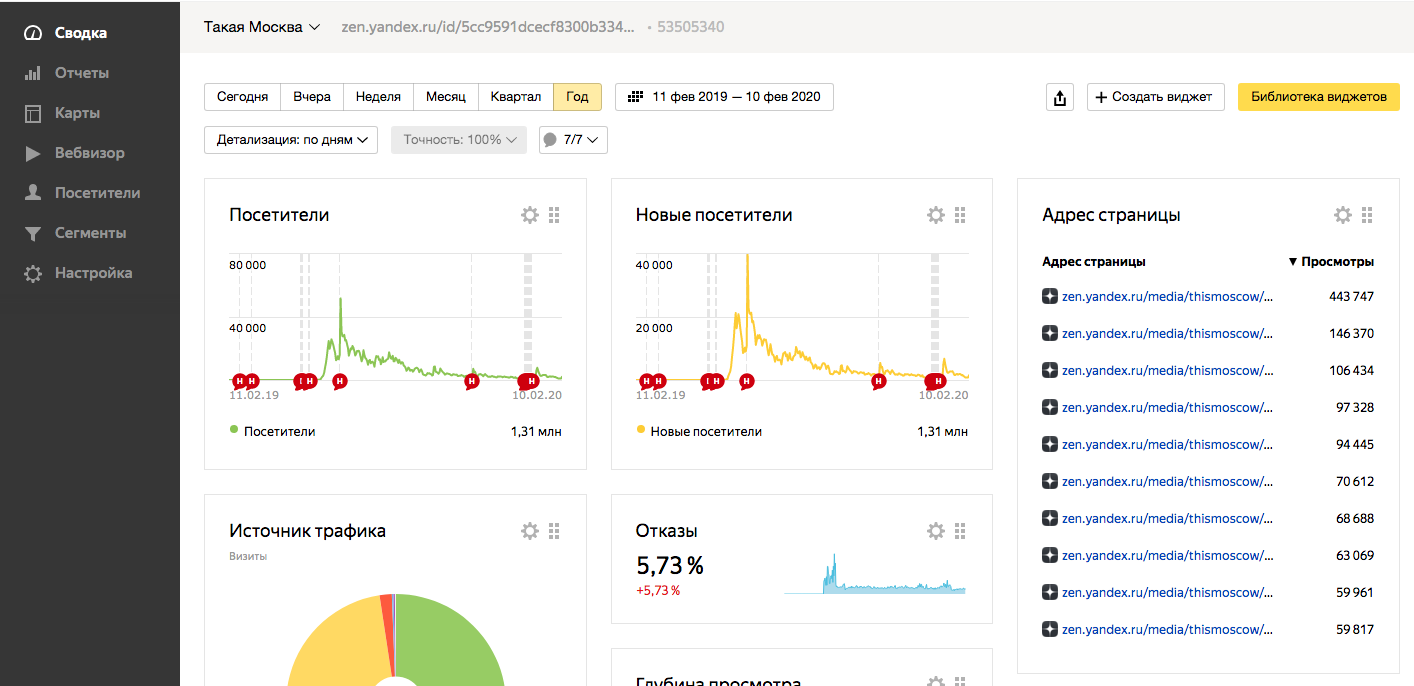Select the Месяц period

[446, 97]
